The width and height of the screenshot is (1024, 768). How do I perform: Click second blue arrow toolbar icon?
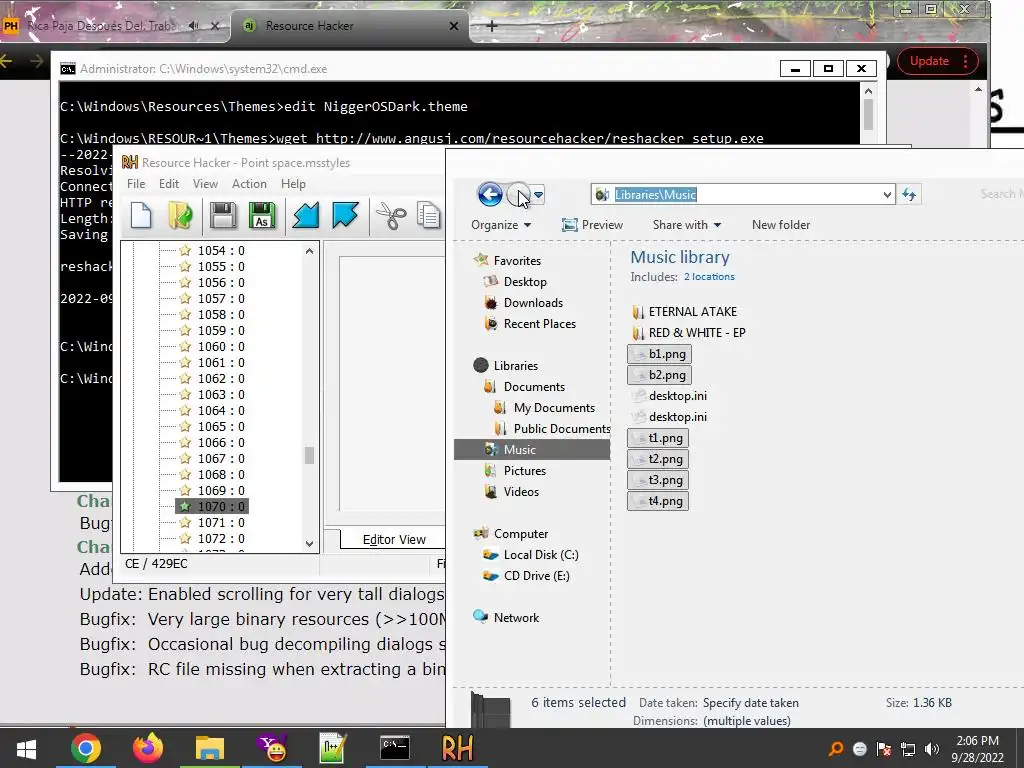pyautogui.click(x=345, y=216)
